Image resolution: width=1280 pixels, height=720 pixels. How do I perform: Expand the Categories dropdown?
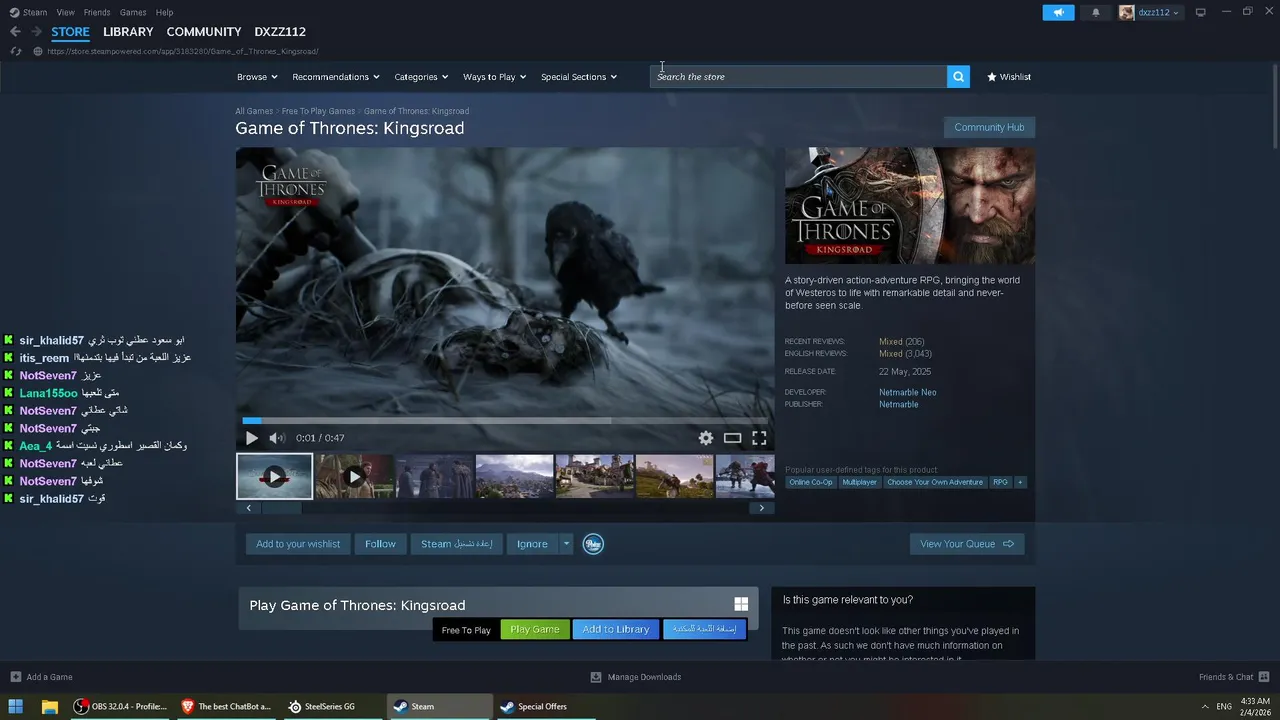(420, 77)
